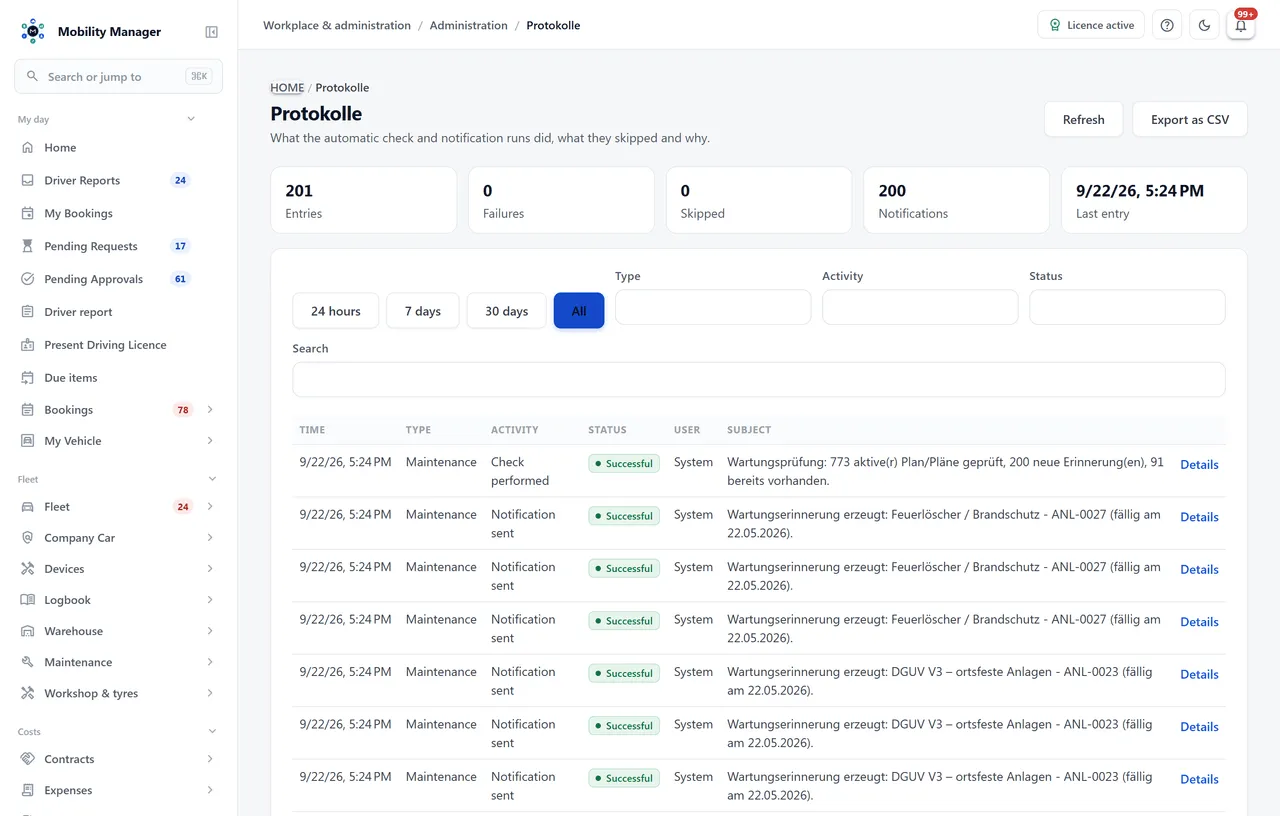Open notifications bell icon

click(1241, 25)
